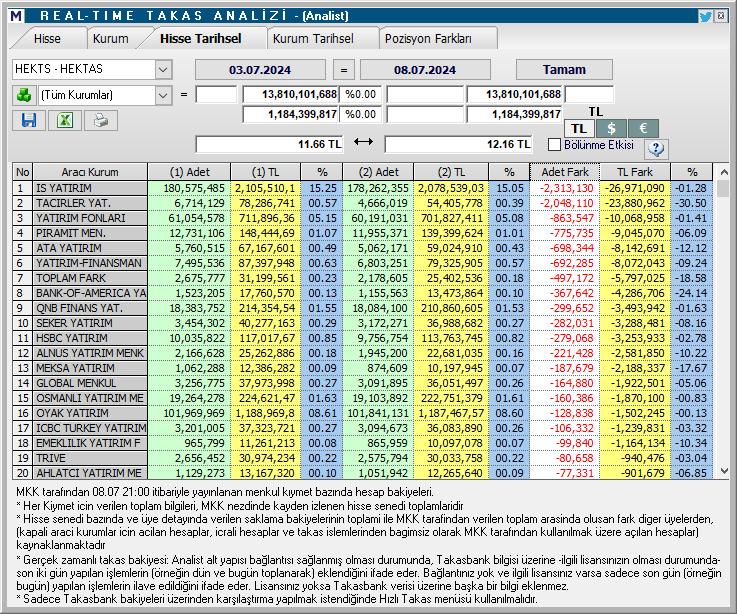This screenshot has height=614, width=737.
Task: Open the (Tüm Kurumlar) institutions dropdown
Action: point(163,95)
